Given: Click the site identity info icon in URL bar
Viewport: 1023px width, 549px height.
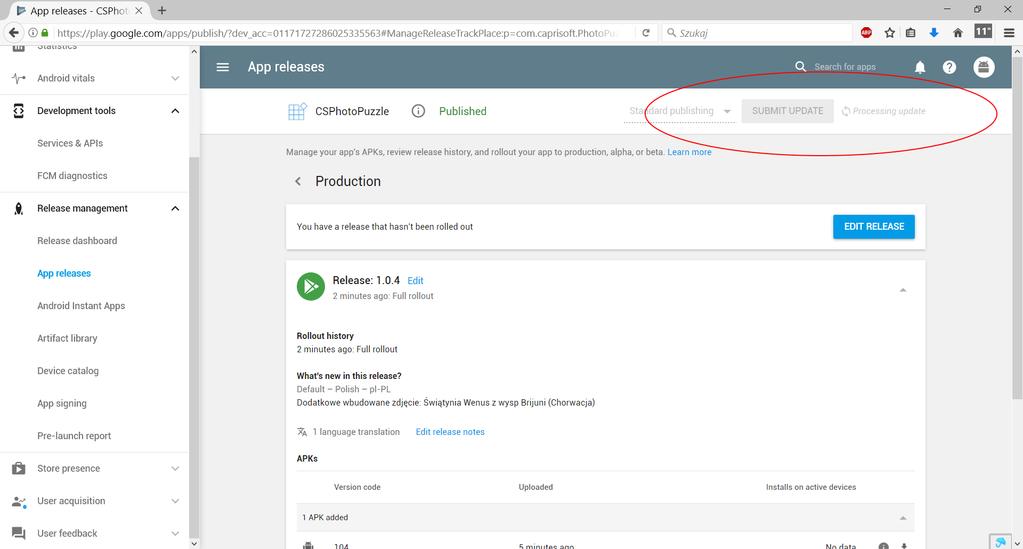Looking at the screenshot, I should coord(33,33).
